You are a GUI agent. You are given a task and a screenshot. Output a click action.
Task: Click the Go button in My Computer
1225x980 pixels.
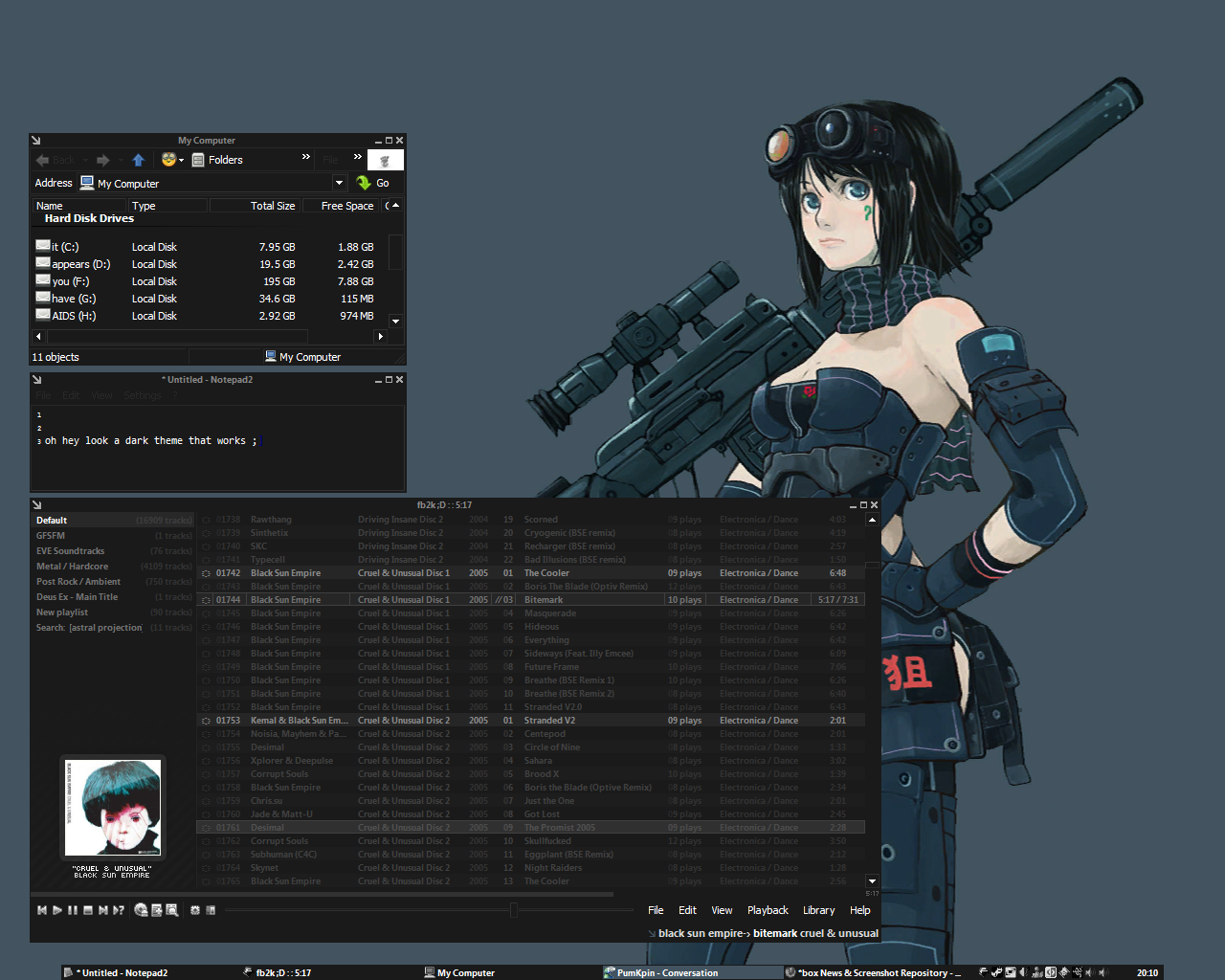coord(372,183)
